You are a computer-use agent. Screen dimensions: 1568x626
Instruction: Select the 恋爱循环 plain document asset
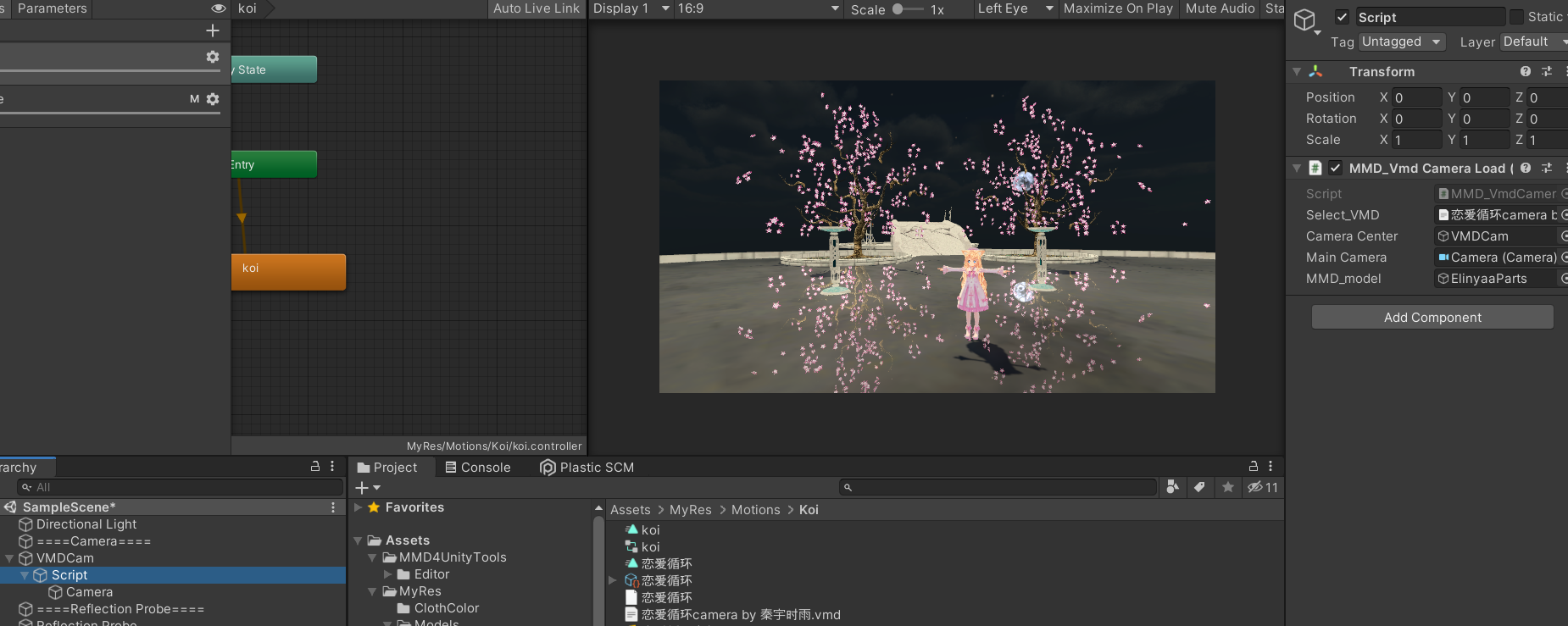point(659,598)
